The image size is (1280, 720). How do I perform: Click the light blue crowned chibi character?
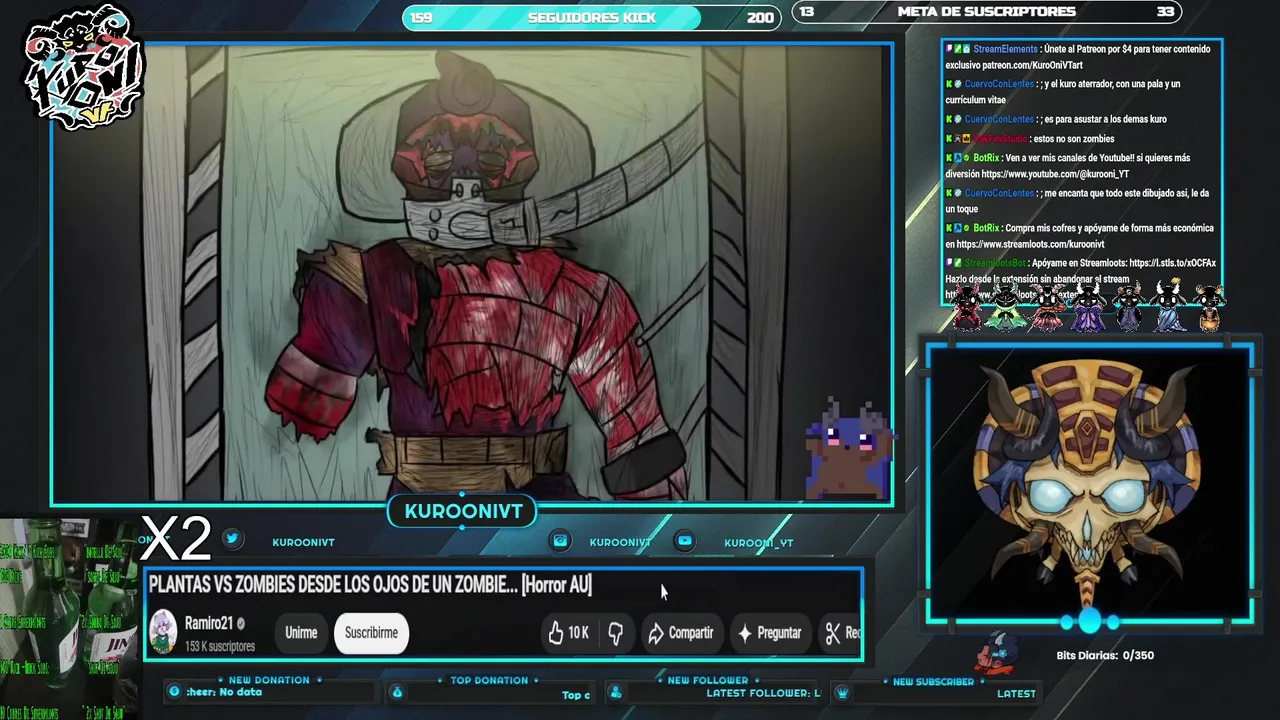[1169, 306]
